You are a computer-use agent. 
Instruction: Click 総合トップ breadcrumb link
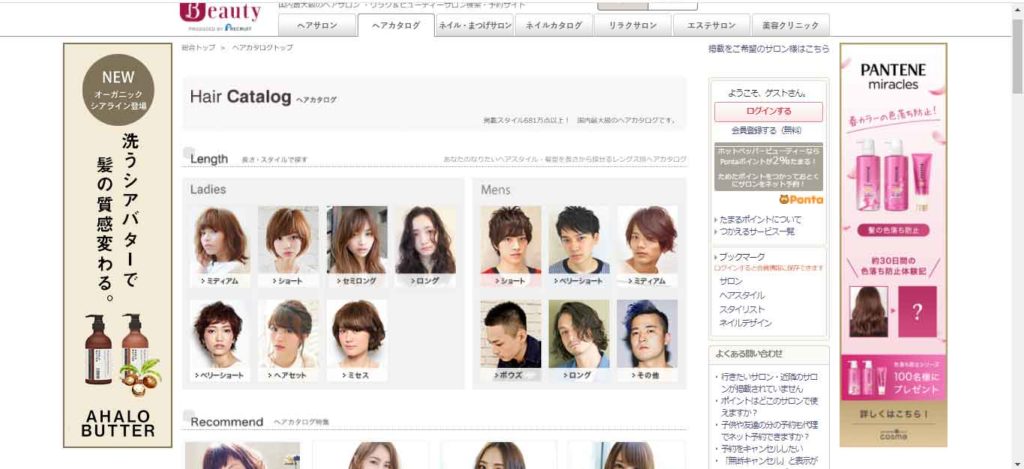[197, 48]
